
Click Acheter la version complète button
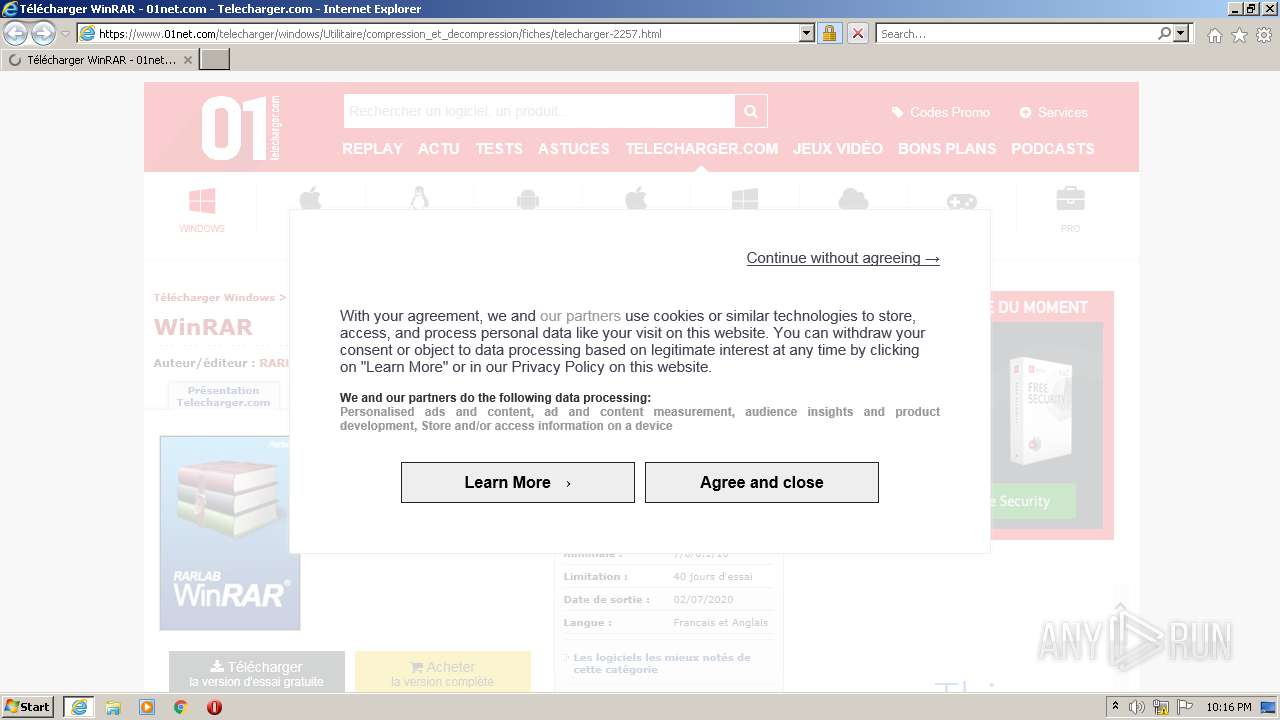click(x=443, y=671)
